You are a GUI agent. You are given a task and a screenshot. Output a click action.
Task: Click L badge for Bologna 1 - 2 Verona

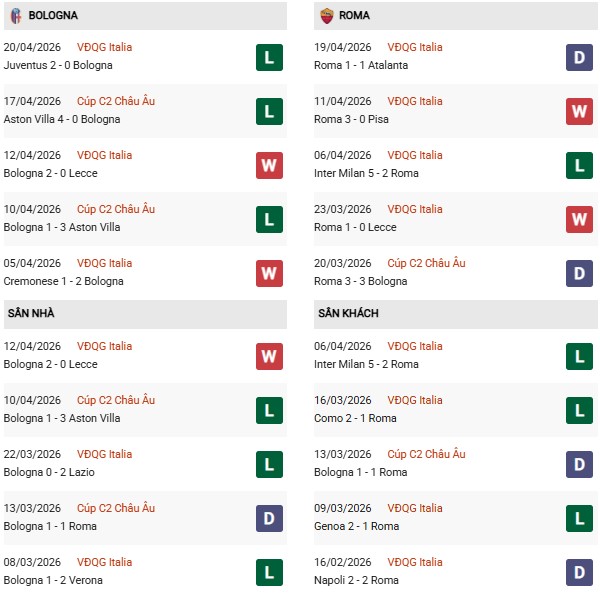click(269, 572)
